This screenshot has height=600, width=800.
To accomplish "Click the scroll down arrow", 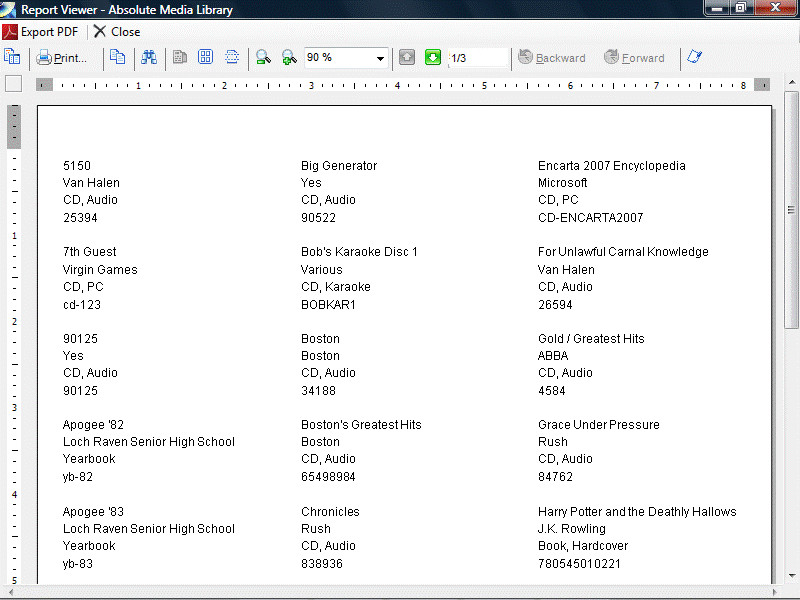I will tap(791, 576).
